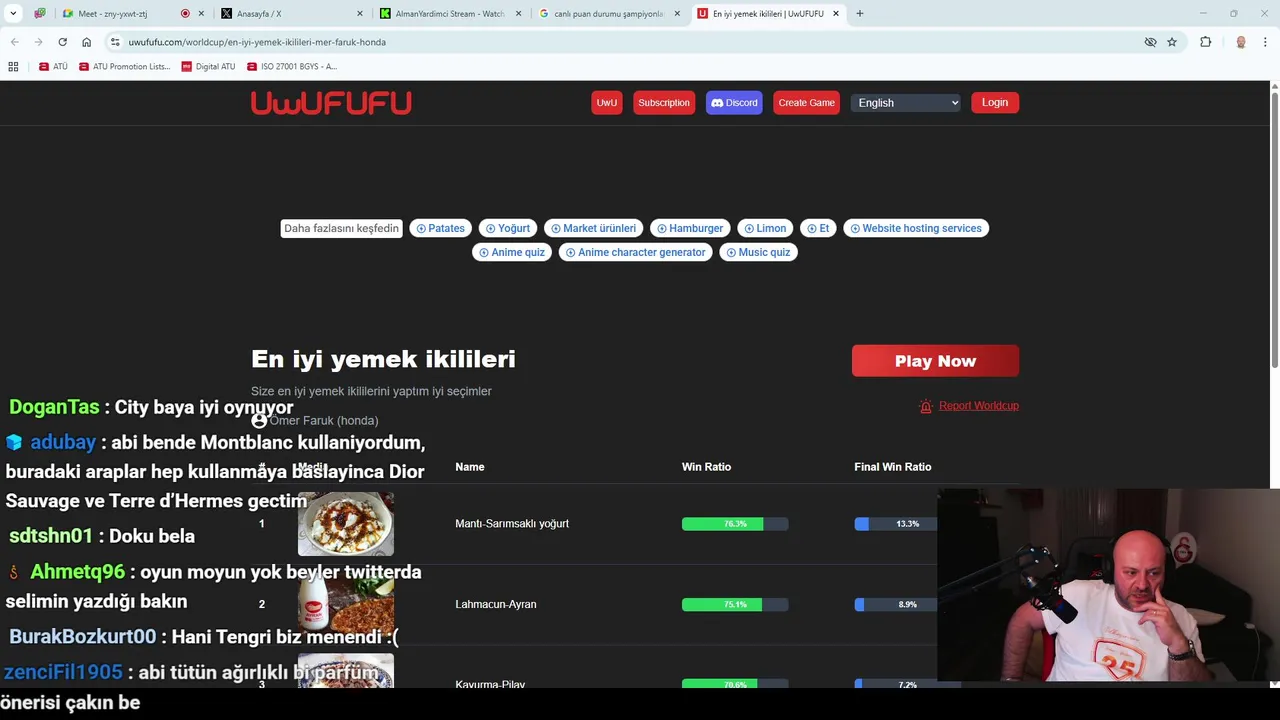Image resolution: width=1280 pixels, height=720 pixels.
Task: Go back in browser history
Action: tap(15, 42)
